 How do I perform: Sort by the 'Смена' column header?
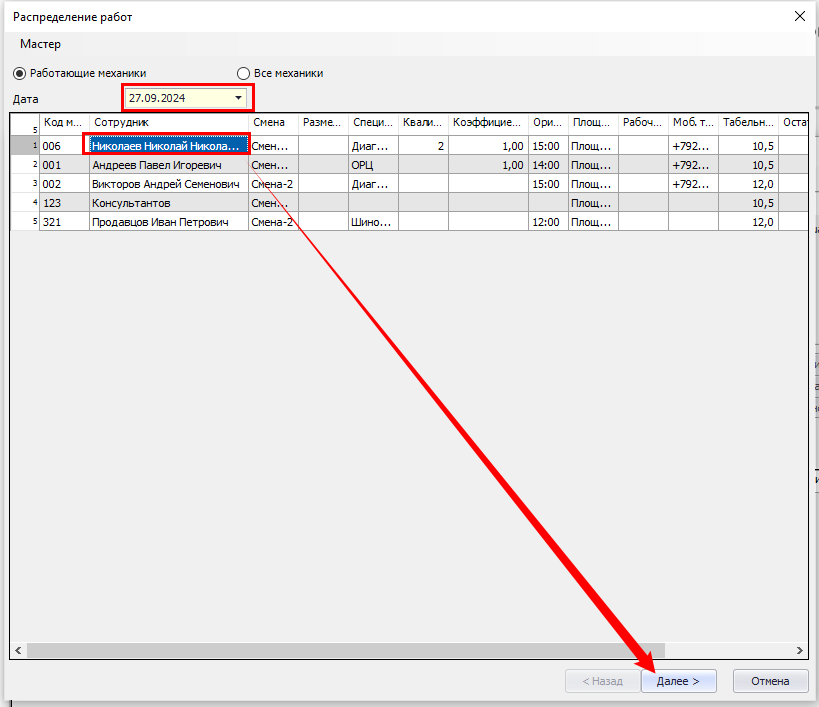point(272,122)
